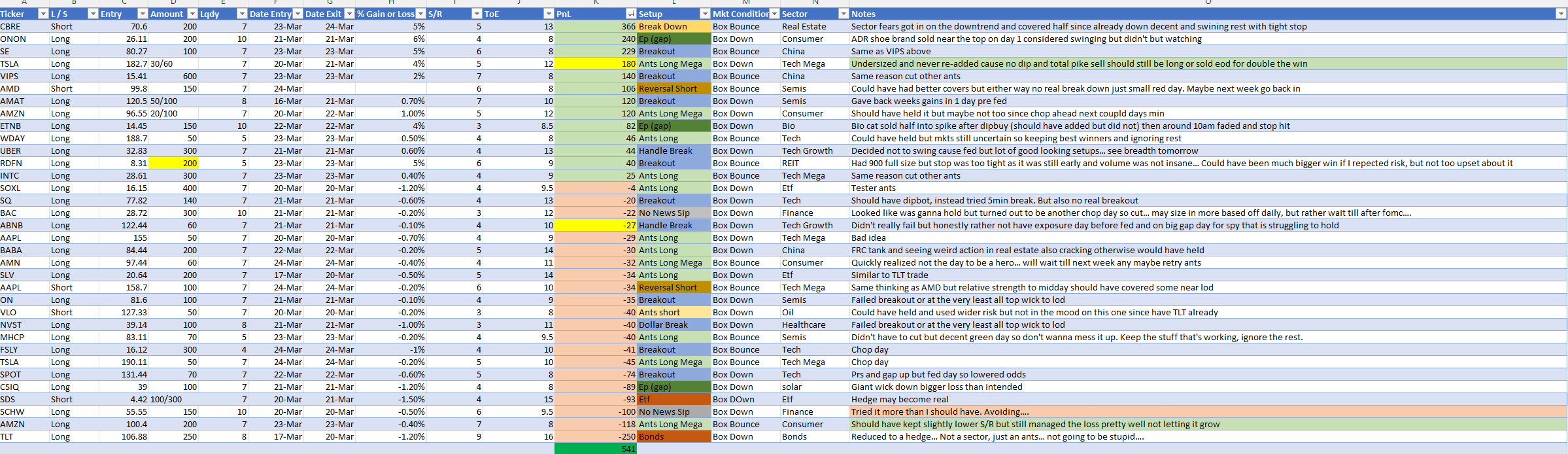Viewport: 1568px width, 454px height.
Task: Open the Mkt Condition filter dropdown
Action: (x=774, y=14)
